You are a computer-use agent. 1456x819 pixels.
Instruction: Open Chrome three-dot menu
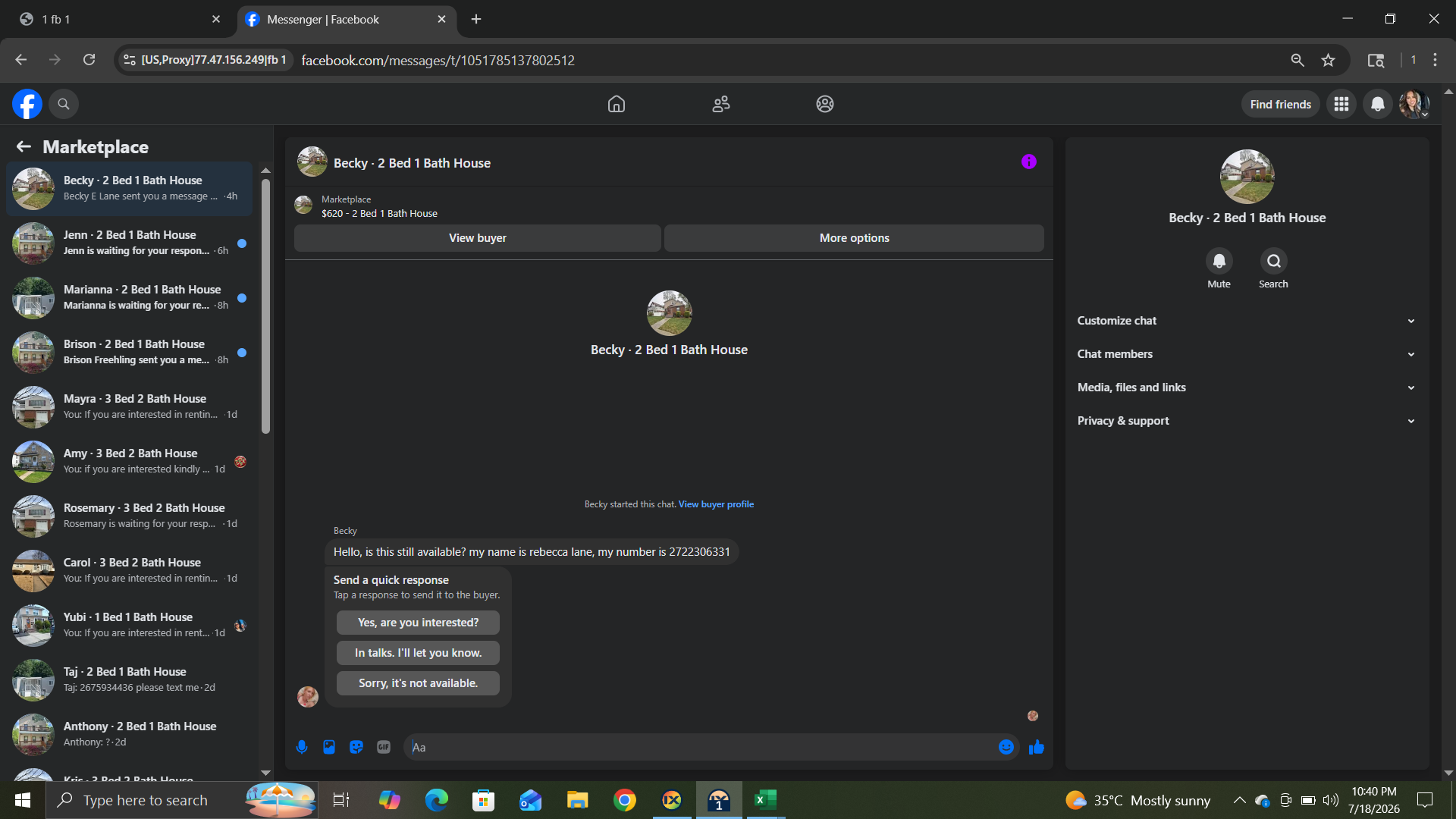click(1436, 60)
